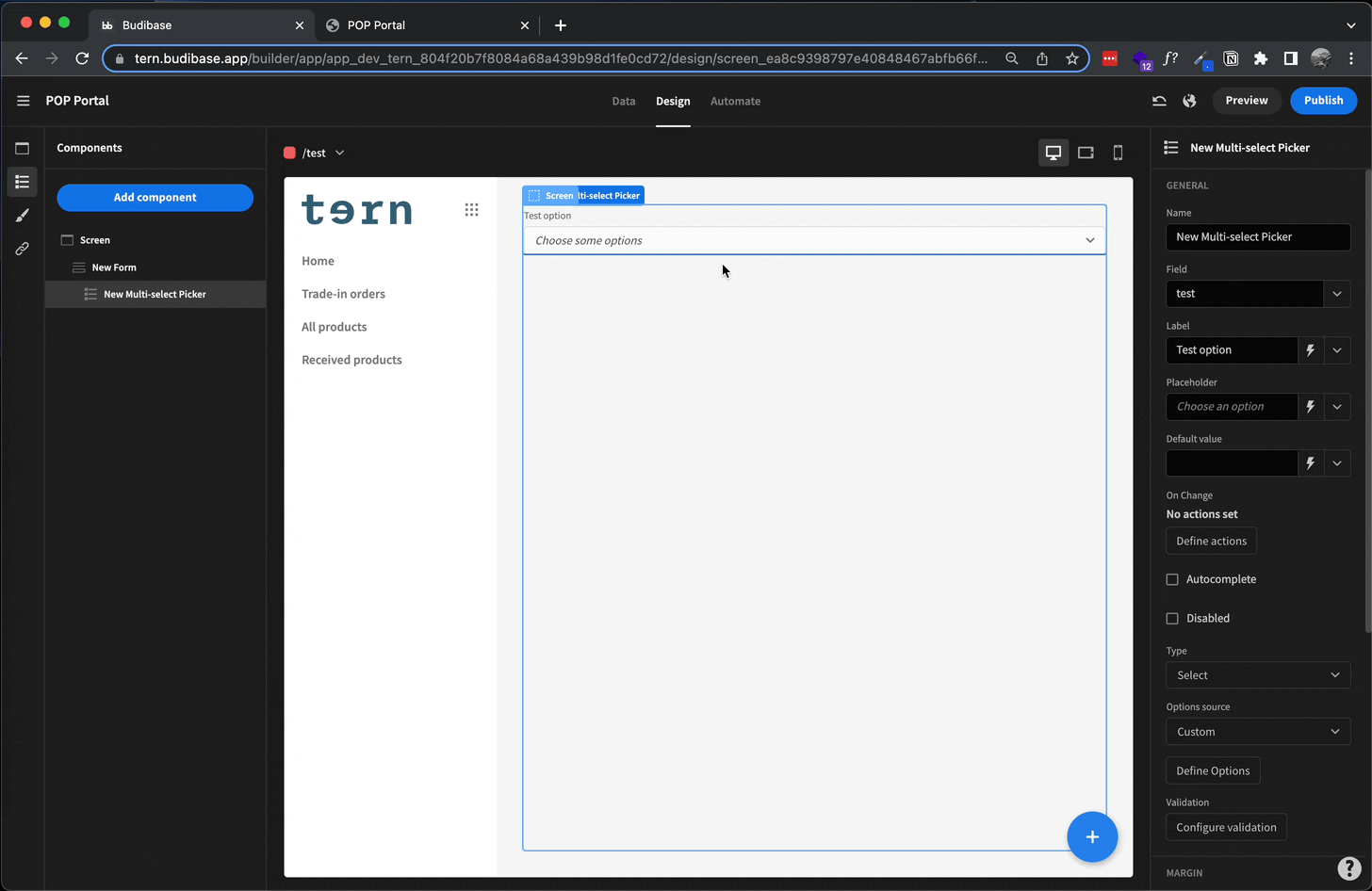
Task: Click the Add component button
Action: pos(155,198)
